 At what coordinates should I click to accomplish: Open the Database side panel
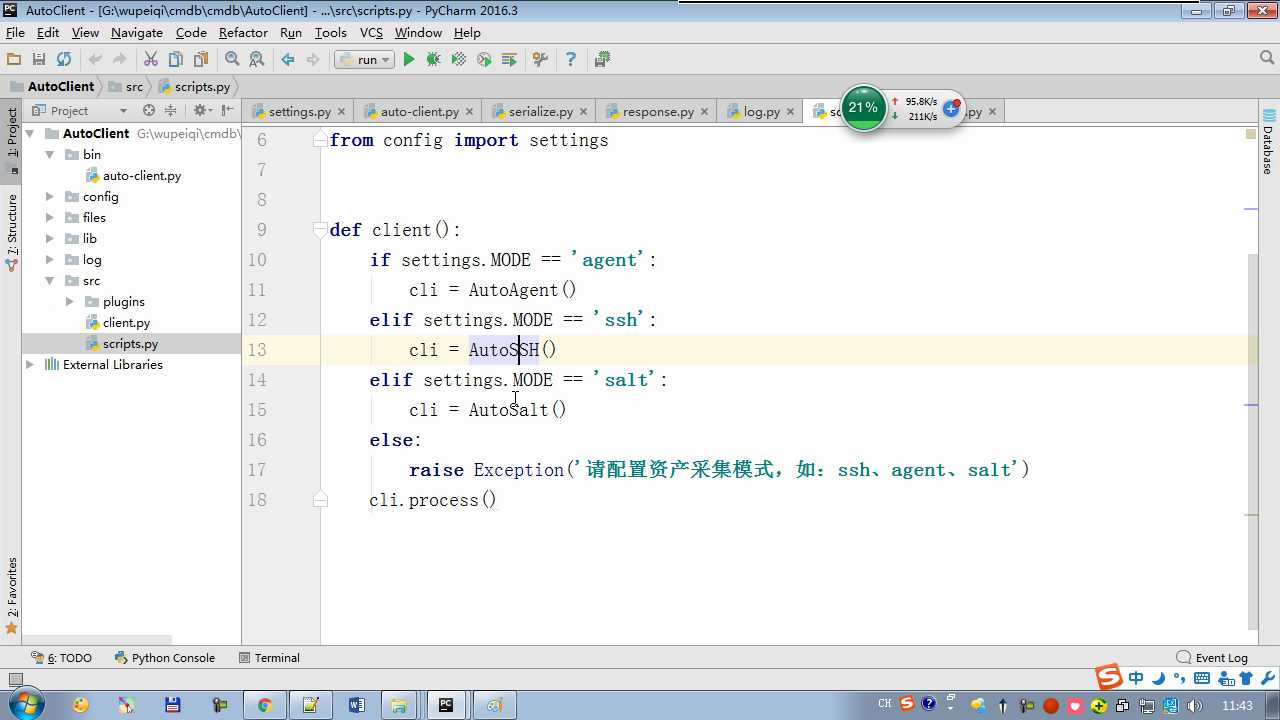click(1268, 142)
